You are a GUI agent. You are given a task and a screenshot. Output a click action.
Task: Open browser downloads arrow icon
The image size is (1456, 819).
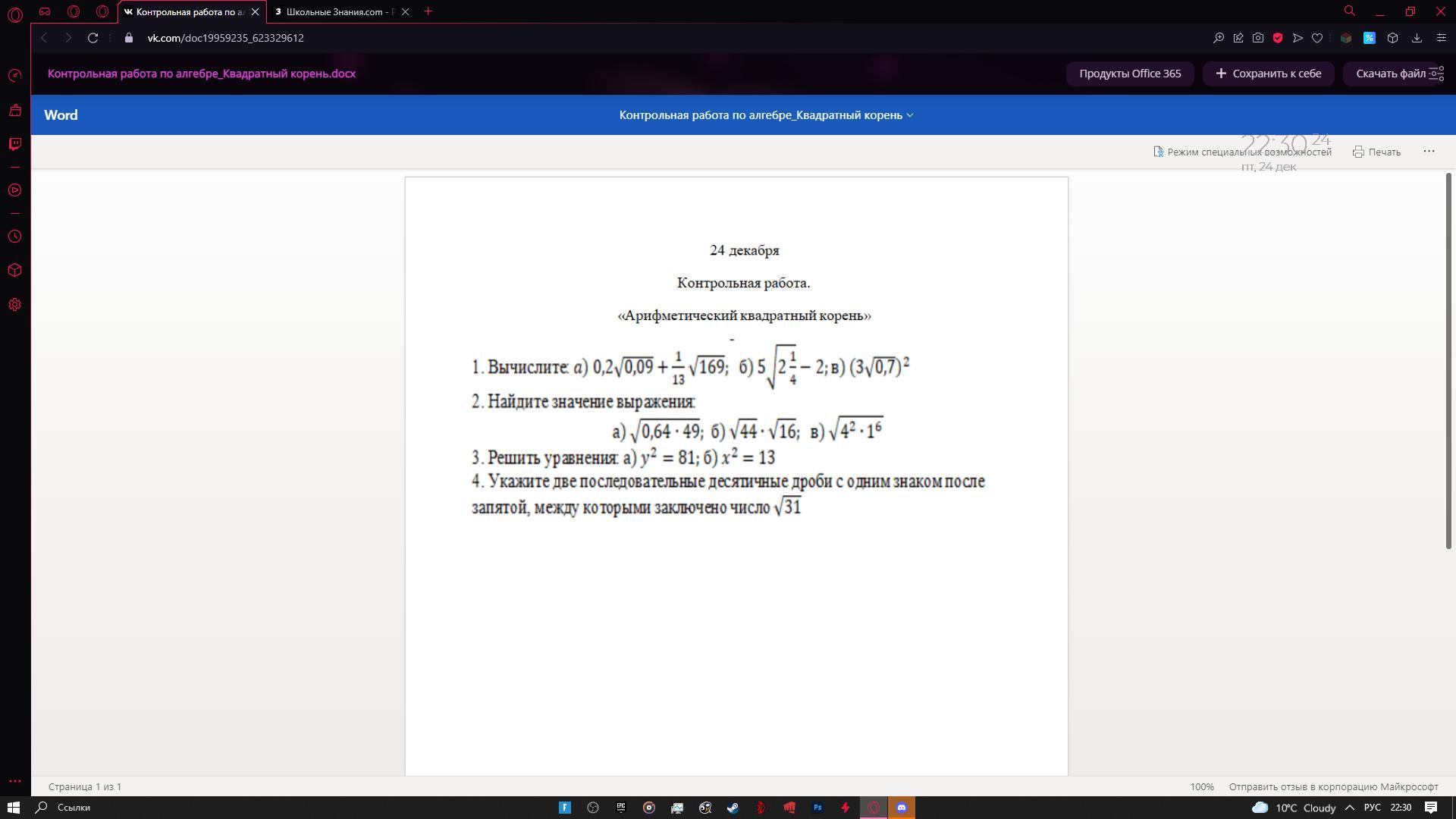point(1417,38)
